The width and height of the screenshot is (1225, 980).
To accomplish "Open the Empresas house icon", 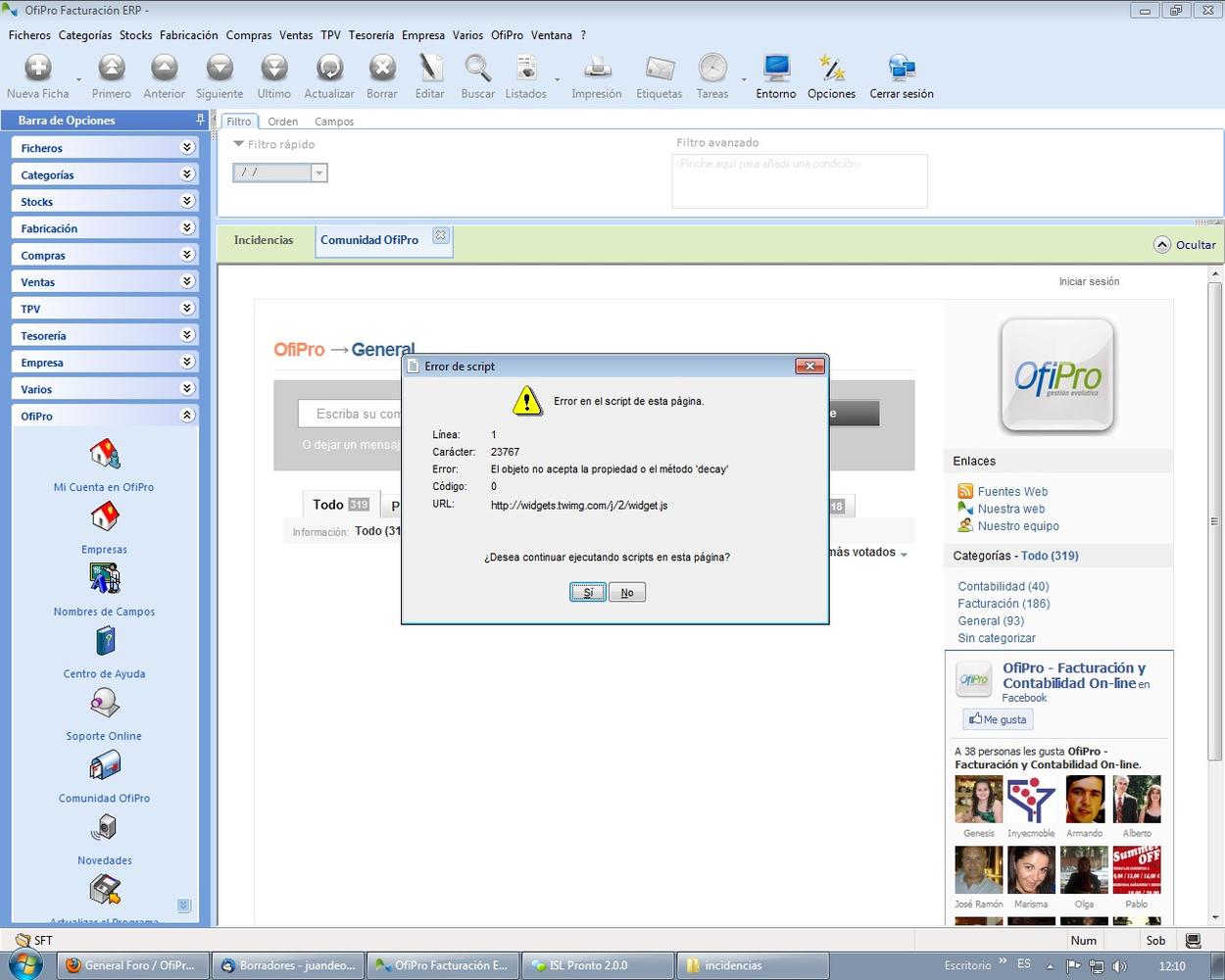I will pos(105,517).
